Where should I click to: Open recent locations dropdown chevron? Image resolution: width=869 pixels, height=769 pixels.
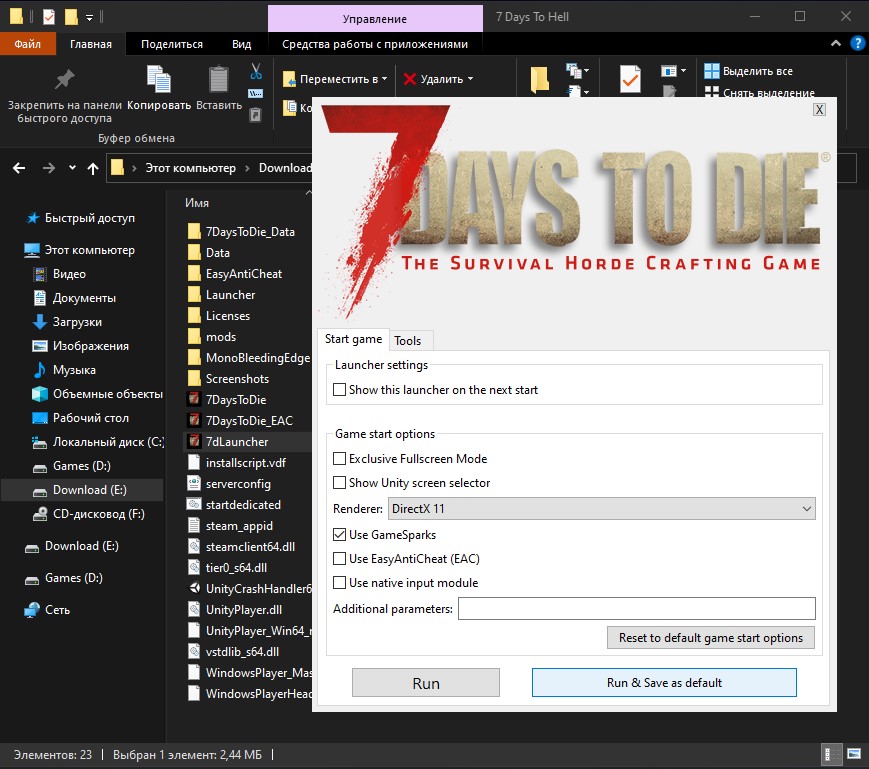(x=72, y=167)
